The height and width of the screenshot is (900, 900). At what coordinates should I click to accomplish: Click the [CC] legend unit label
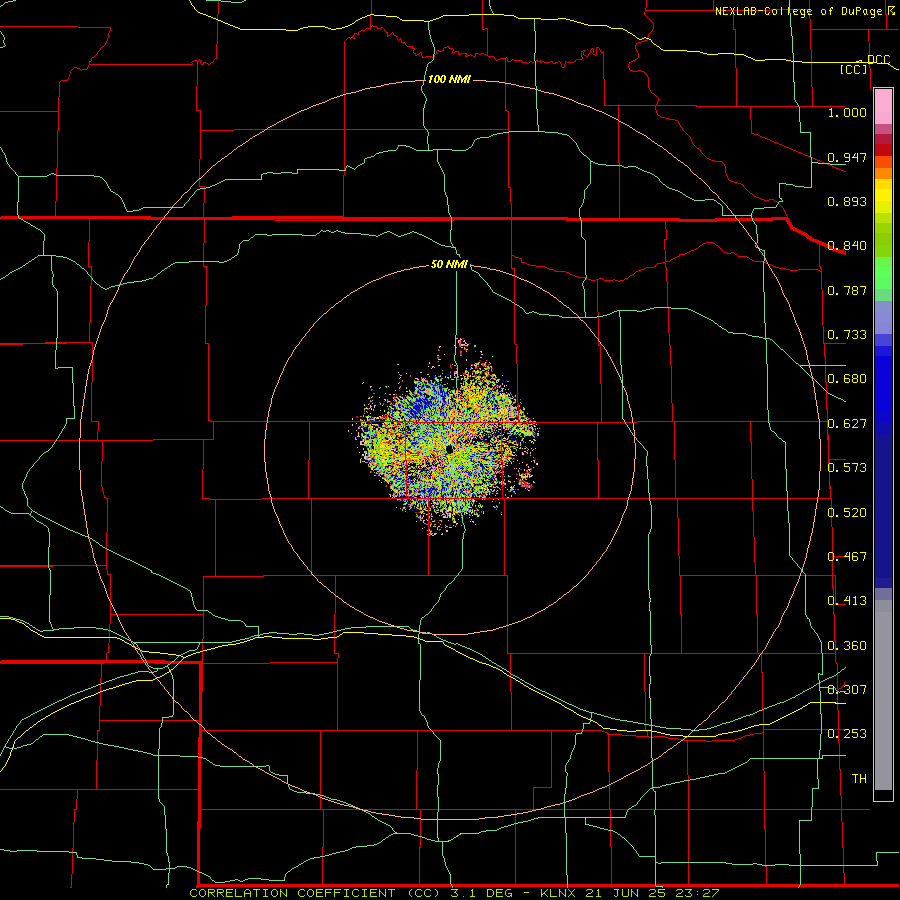854,69
